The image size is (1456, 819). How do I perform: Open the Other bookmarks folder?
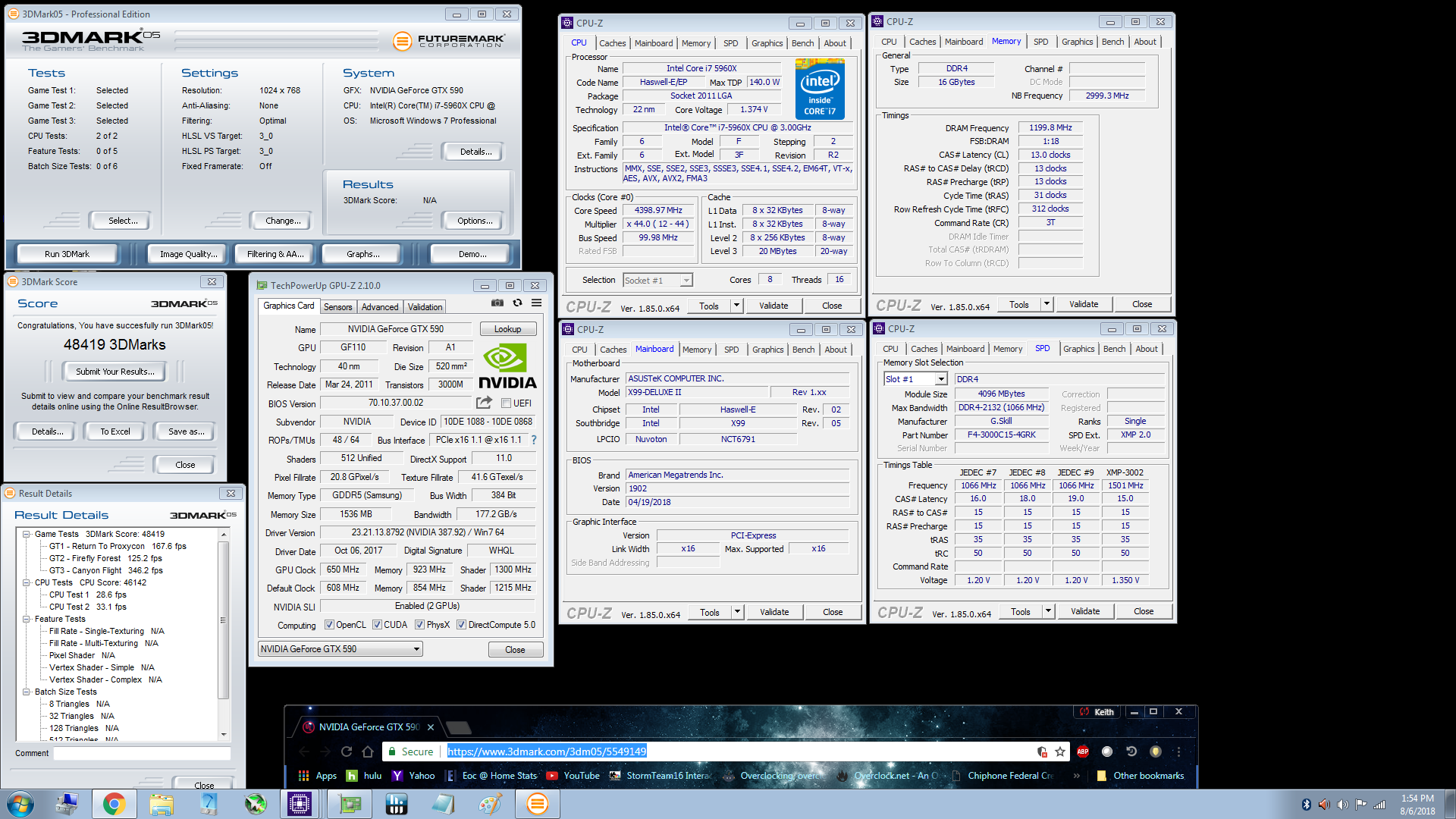pyautogui.click(x=1140, y=776)
